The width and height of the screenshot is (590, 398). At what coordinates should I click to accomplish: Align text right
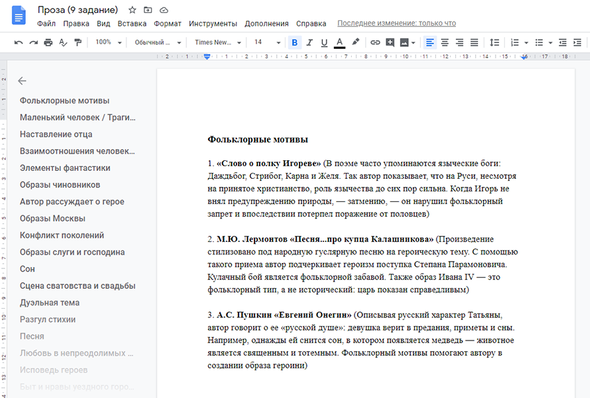pos(459,43)
